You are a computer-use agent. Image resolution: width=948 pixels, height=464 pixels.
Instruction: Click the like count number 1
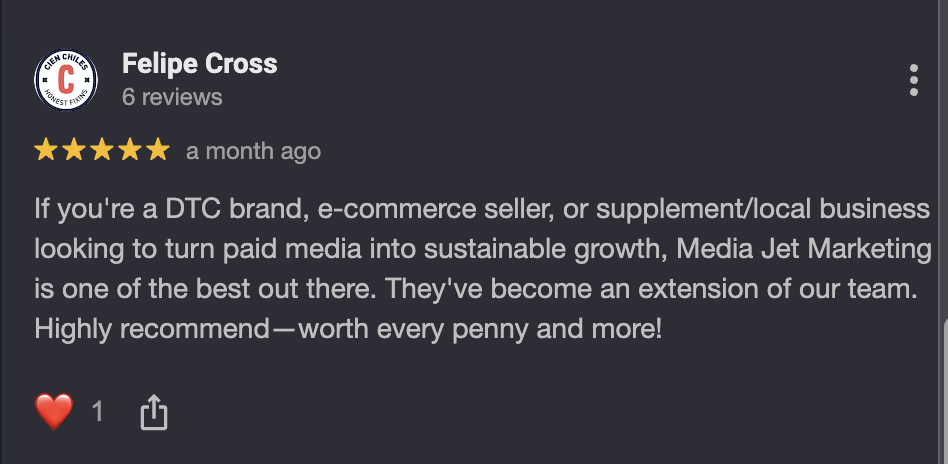coord(97,412)
